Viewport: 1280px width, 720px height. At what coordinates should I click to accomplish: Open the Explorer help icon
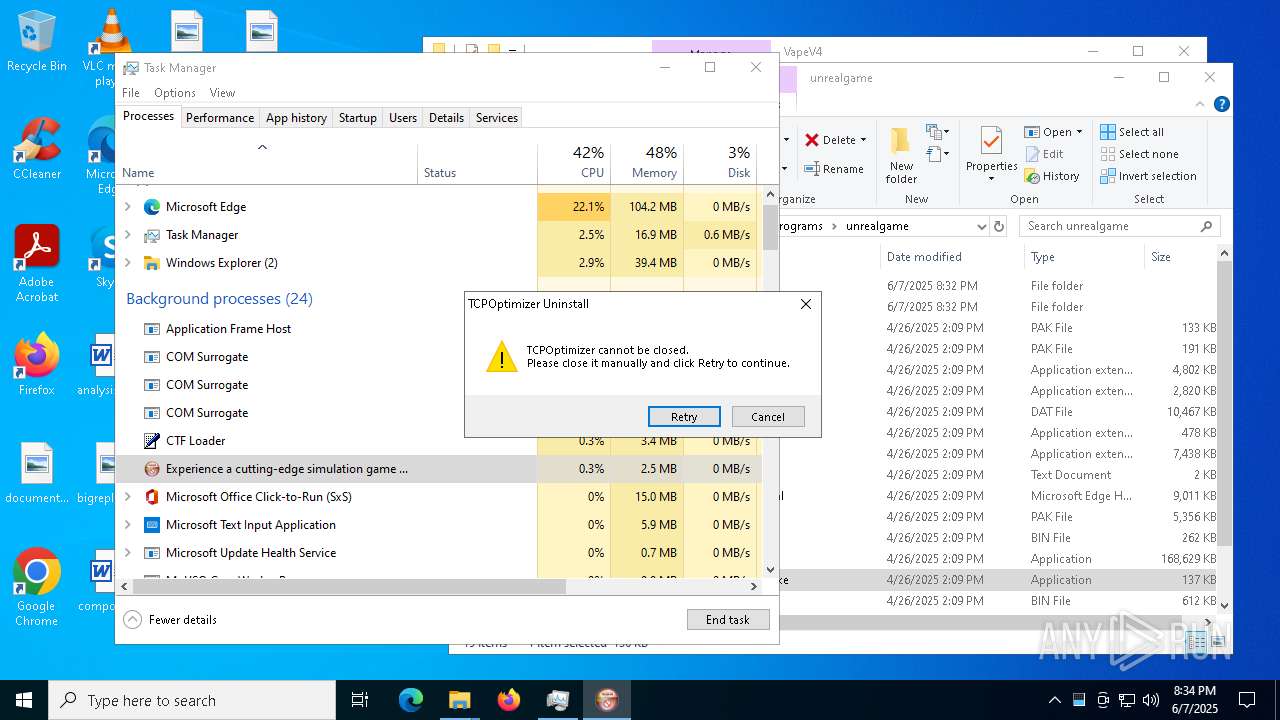click(1221, 104)
